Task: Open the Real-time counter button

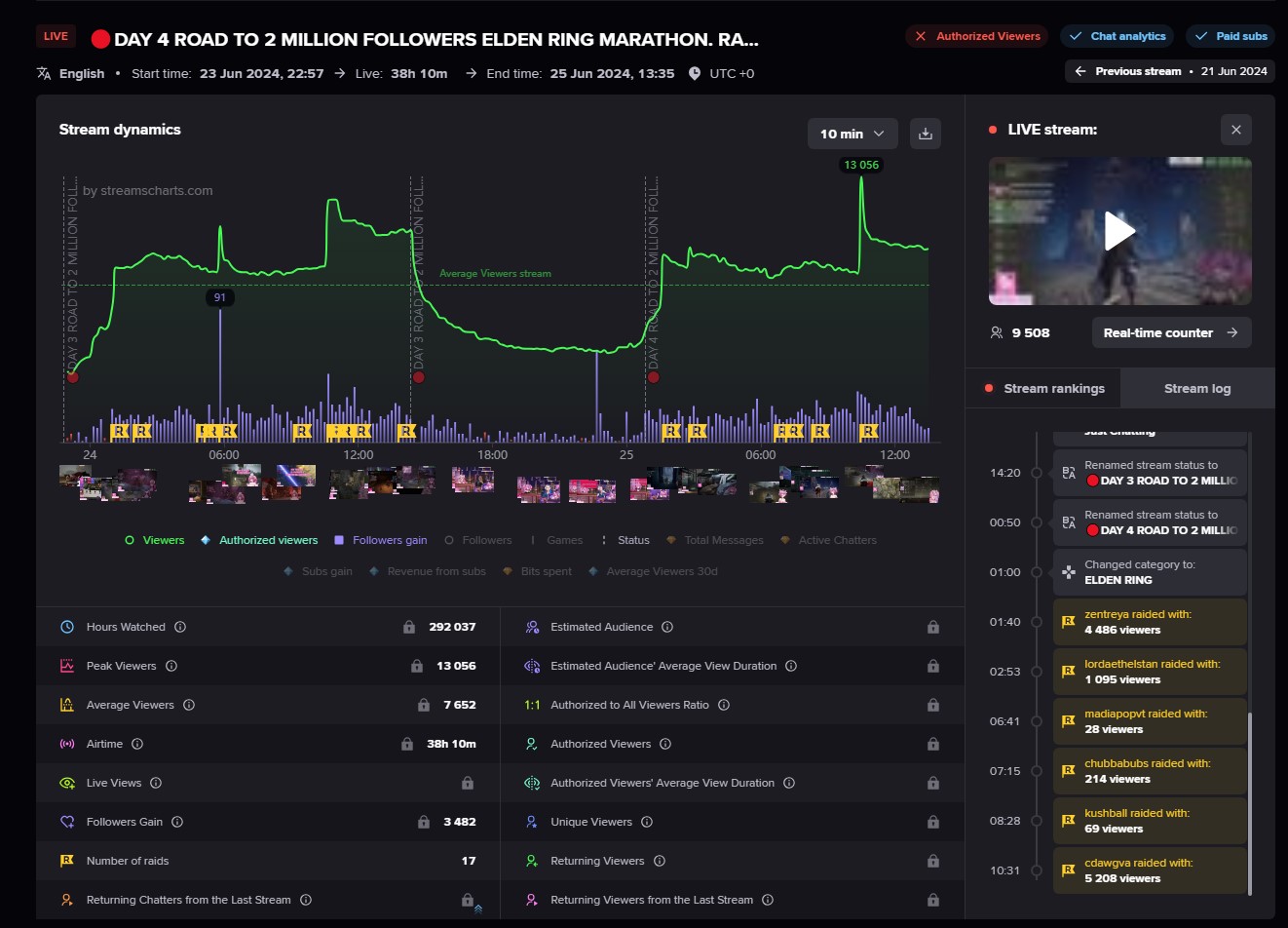Action: tap(1170, 332)
